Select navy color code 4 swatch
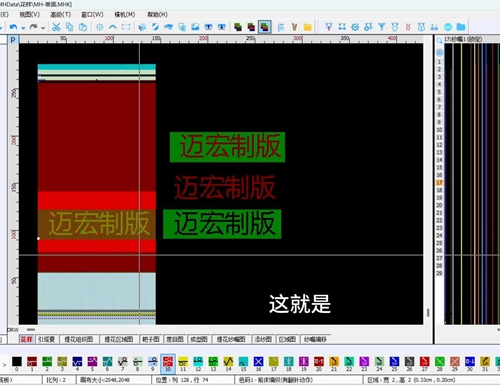 click(77, 362)
